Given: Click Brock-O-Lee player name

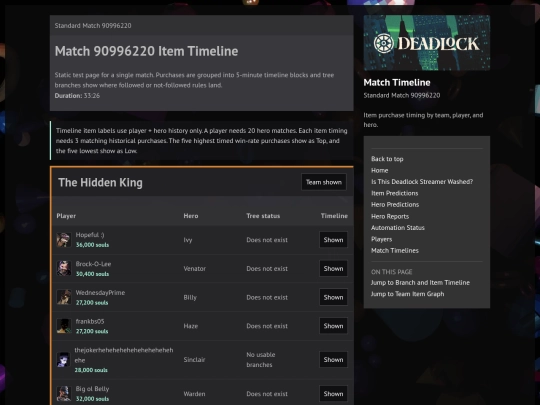Looking at the screenshot, I should coord(93,264).
